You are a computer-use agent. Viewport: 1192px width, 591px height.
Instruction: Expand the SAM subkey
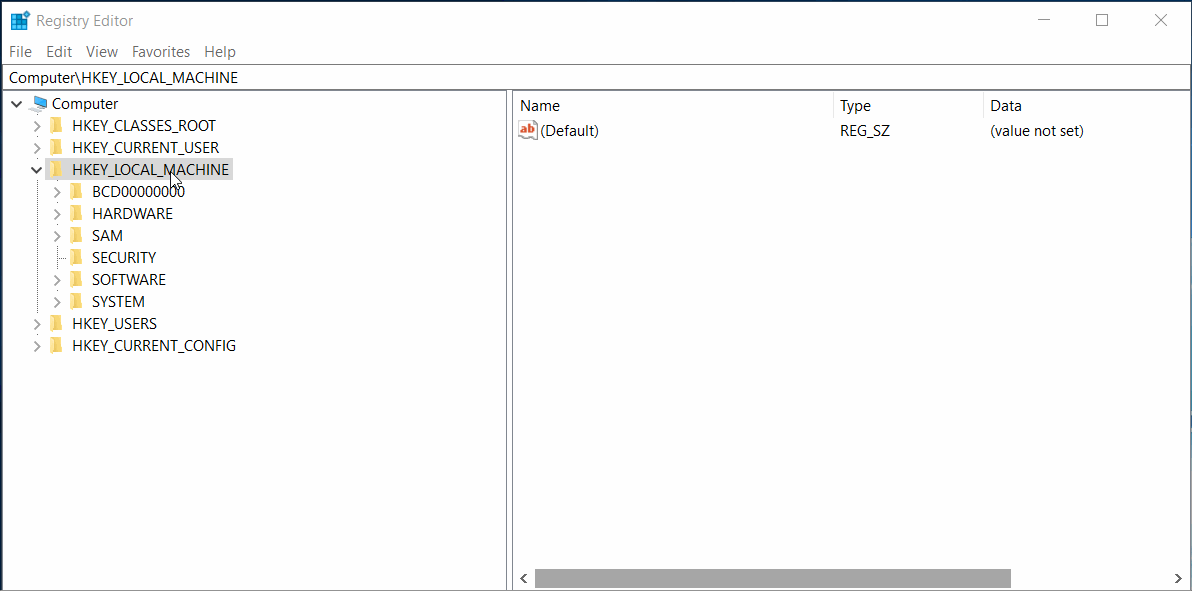click(57, 237)
